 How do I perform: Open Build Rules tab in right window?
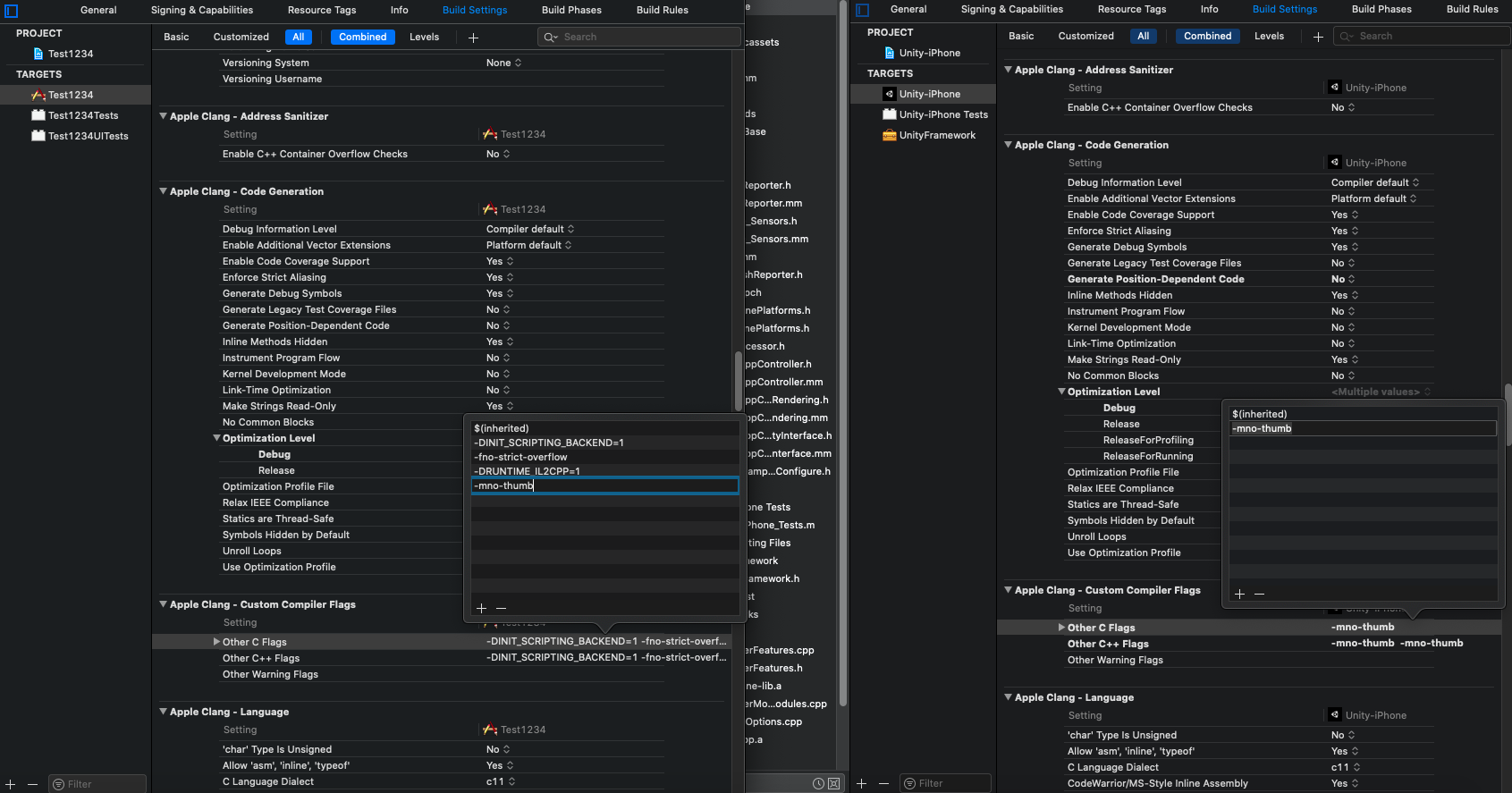pos(1473,9)
